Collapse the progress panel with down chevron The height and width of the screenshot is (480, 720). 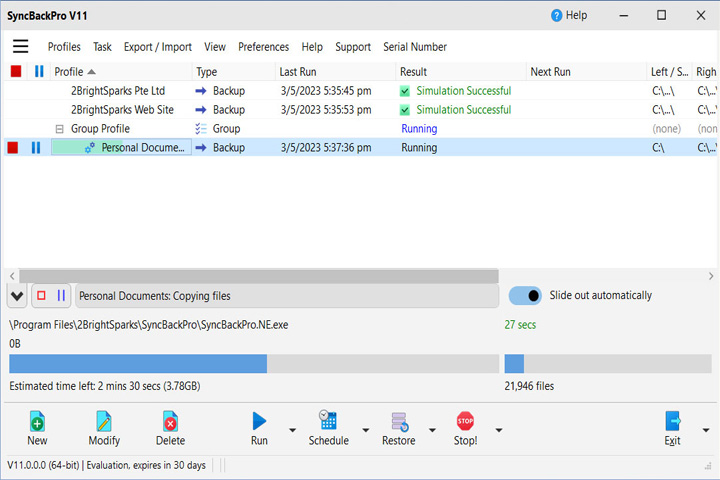point(17,296)
